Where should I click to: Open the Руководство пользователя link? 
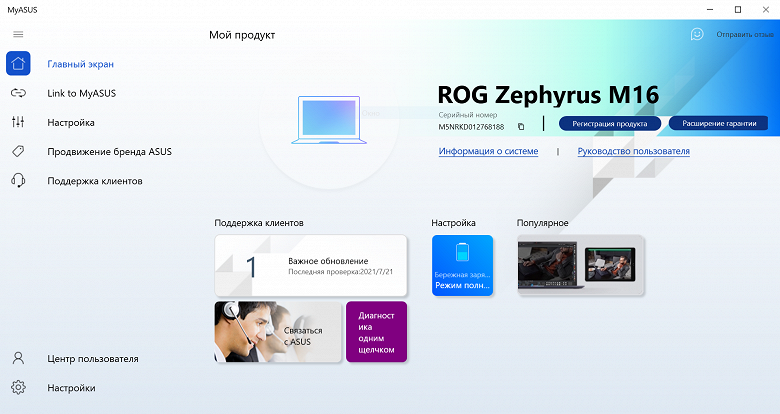(633, 151)
